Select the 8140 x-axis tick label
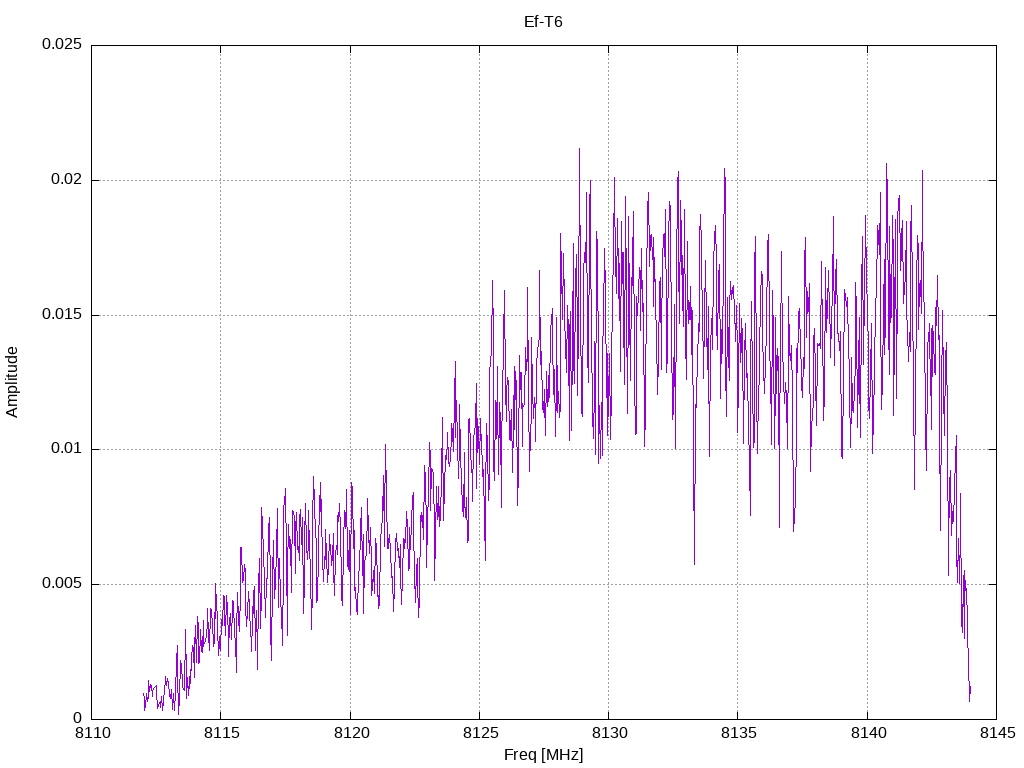 pos(868,733)
